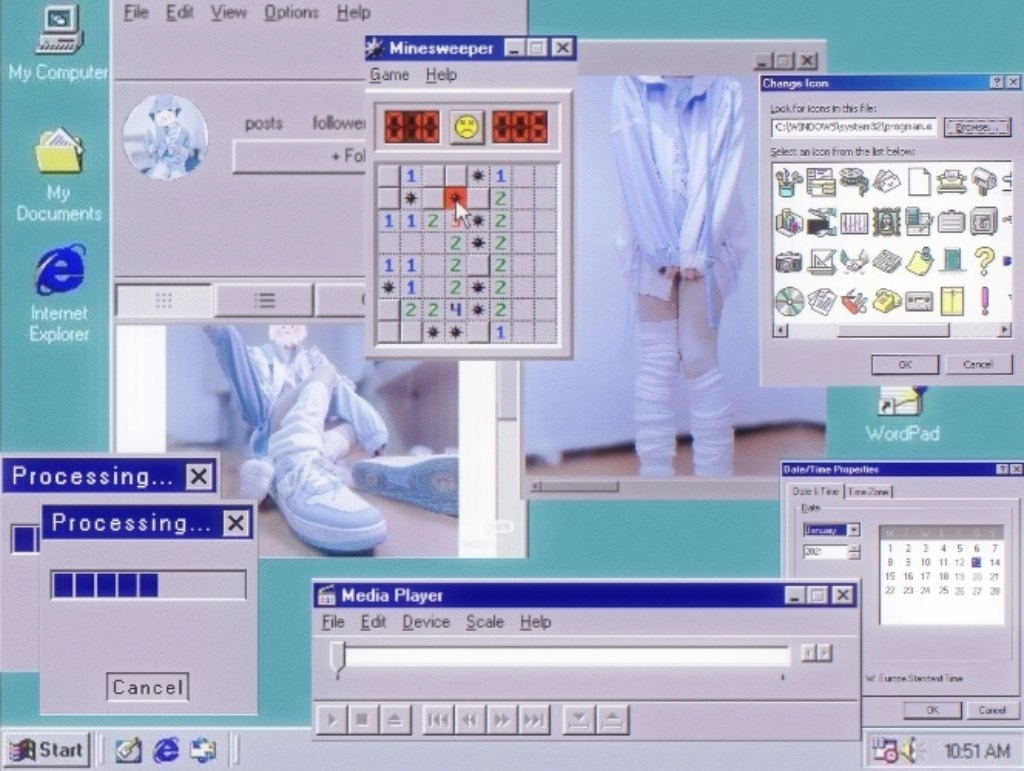Click the red exploded mine cell in Minesweeper
The height and width of the screenshot is (771, 1024).
[x=455, y=198]
